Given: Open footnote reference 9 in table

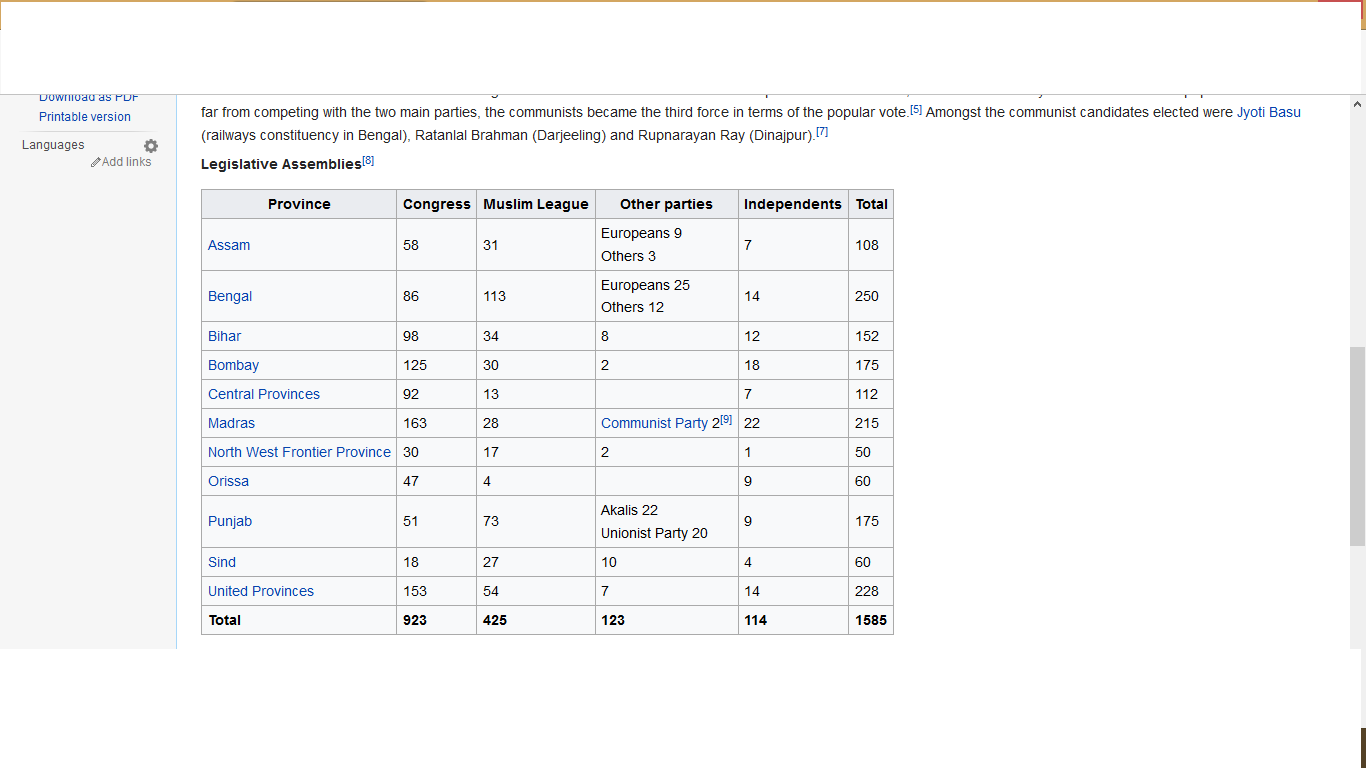Looking at the screenshot, I should click(726, 420).
